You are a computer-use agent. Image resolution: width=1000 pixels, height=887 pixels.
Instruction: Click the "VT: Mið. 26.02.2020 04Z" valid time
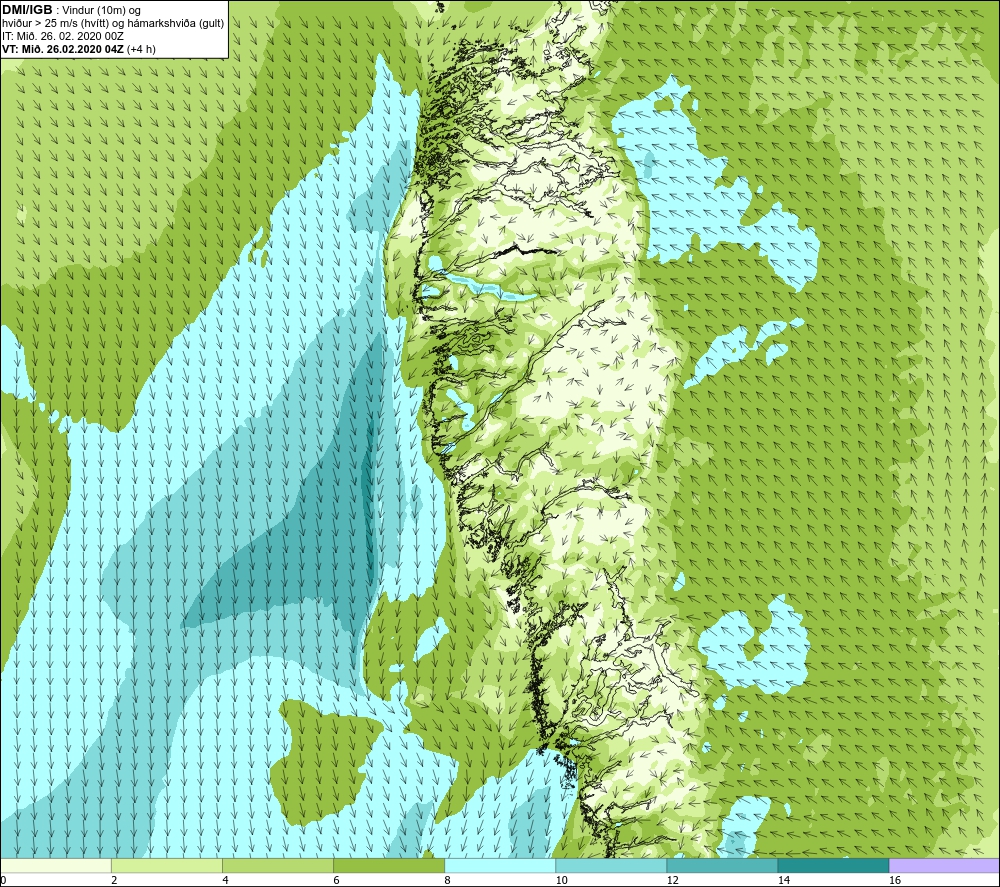(x=63, y=49)
